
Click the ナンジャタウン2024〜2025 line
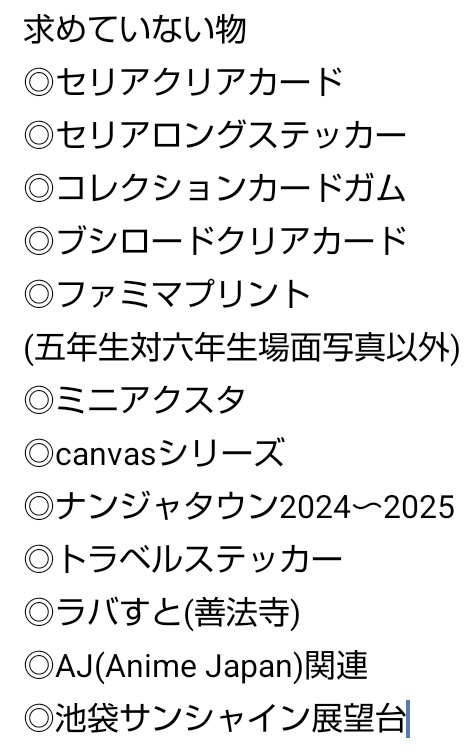tap(239, 507)
